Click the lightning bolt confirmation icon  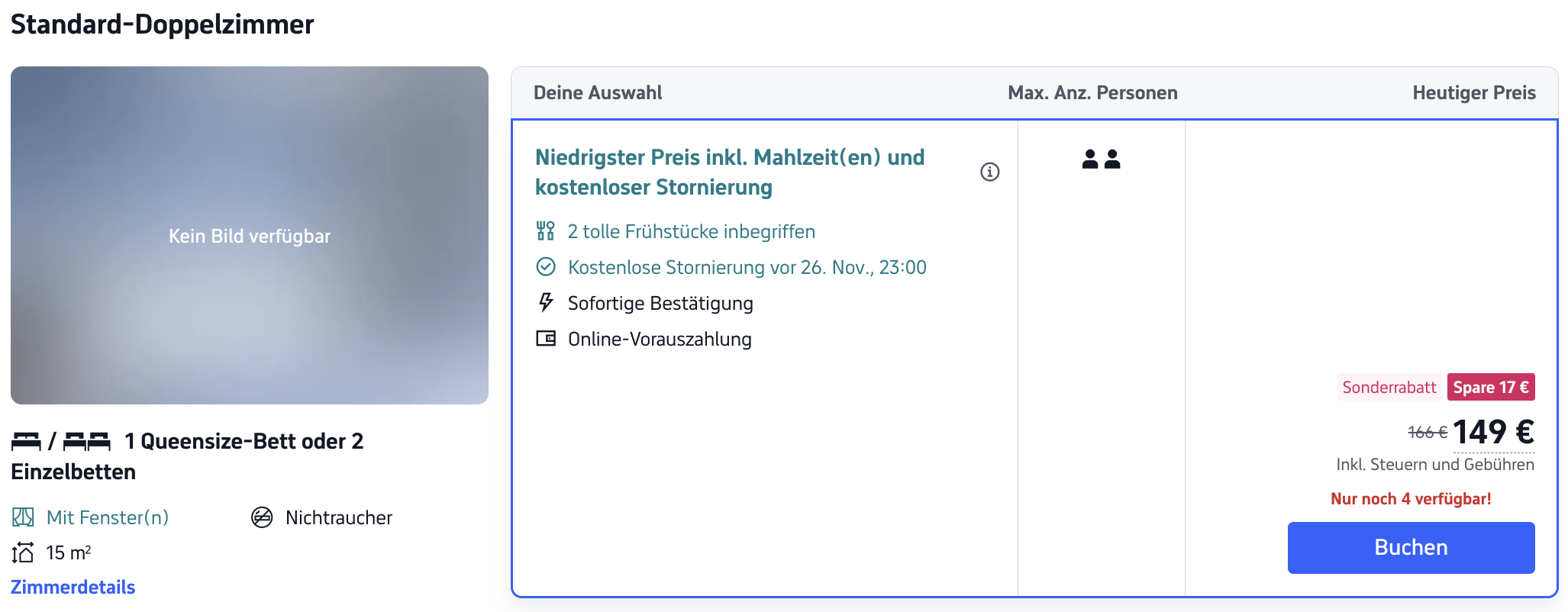coord(546,303)
